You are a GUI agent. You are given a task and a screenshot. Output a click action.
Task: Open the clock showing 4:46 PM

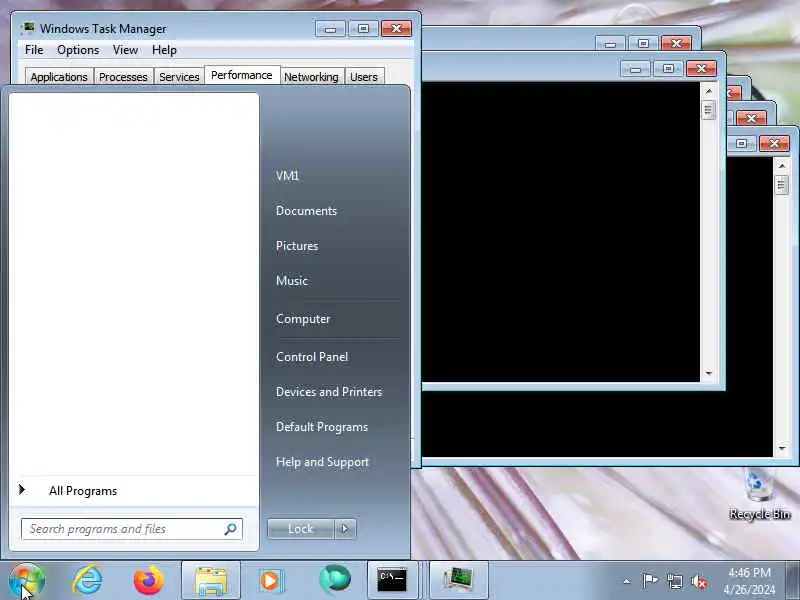(749, 581)
